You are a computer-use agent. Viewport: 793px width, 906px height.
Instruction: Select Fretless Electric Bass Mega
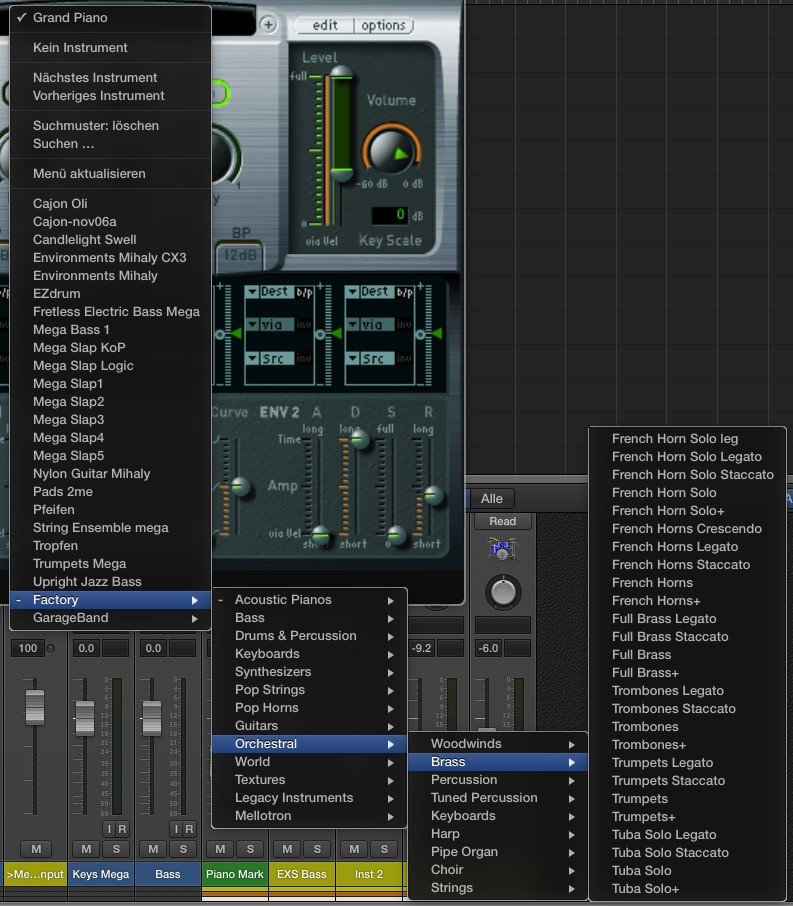pos(110,311)
